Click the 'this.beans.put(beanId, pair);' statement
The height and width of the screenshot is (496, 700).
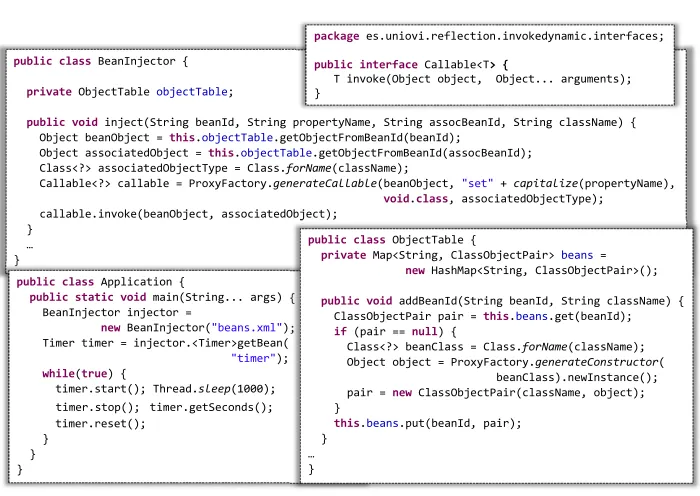[x=427, y=423]
